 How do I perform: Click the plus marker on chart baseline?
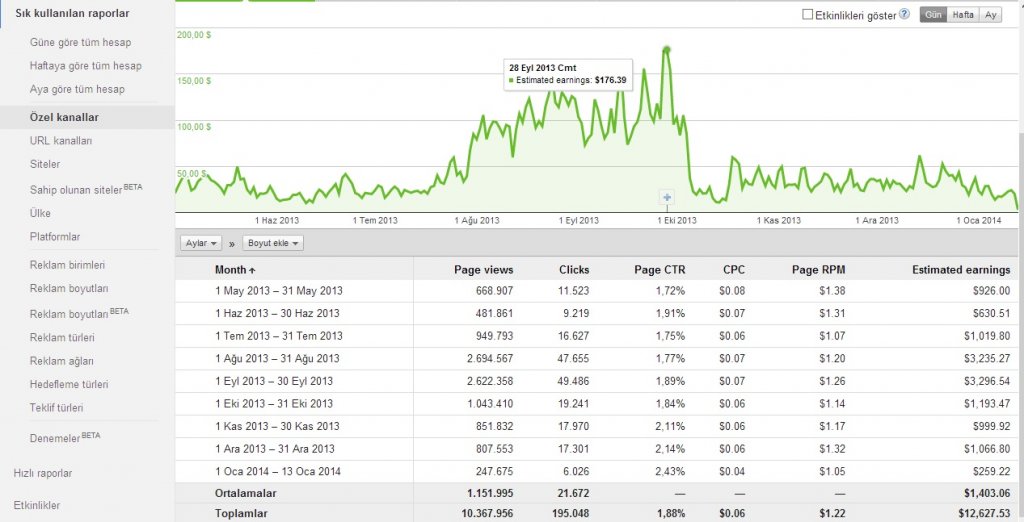666,197
